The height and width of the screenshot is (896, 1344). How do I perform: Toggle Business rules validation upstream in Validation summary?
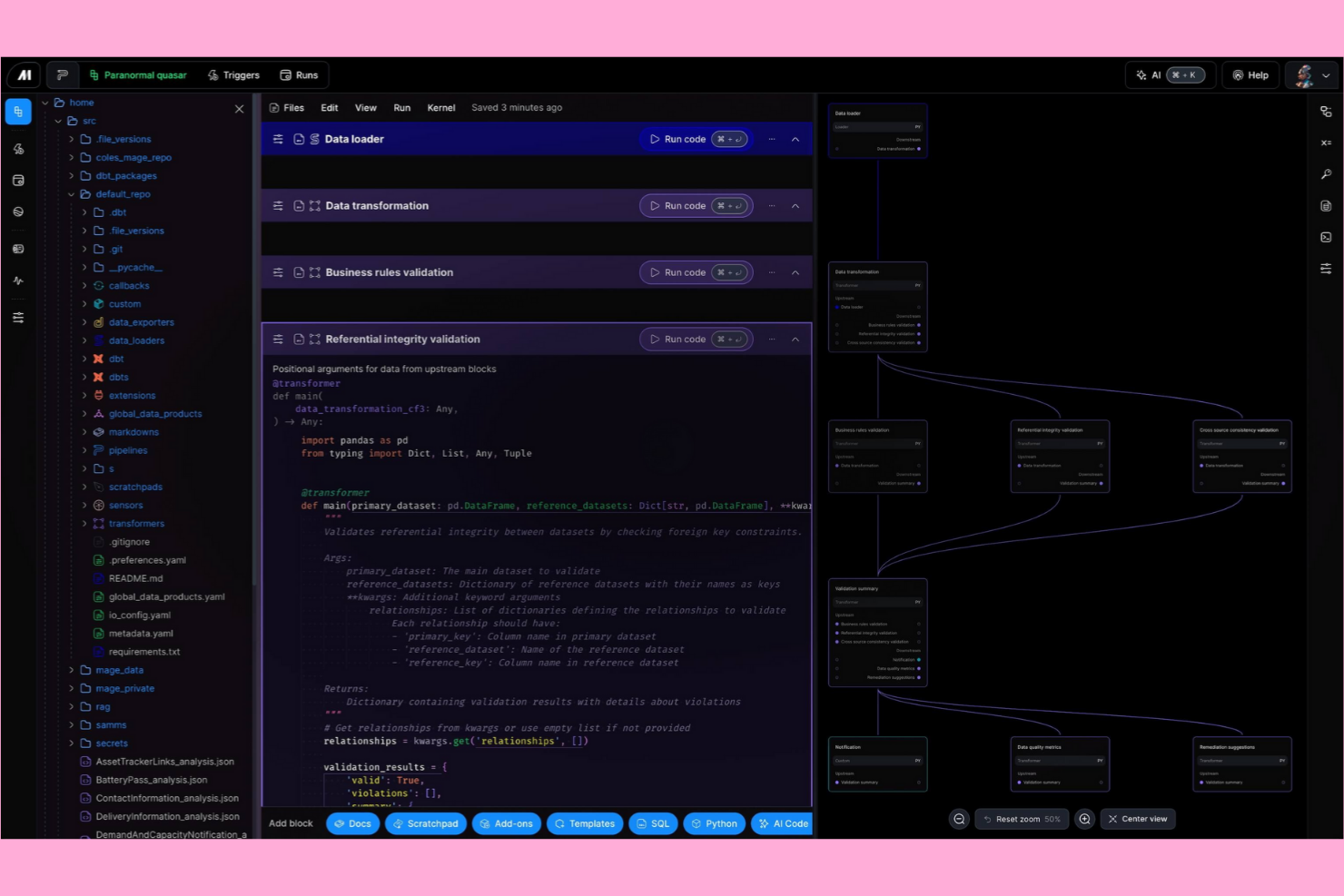click(837, 625)
